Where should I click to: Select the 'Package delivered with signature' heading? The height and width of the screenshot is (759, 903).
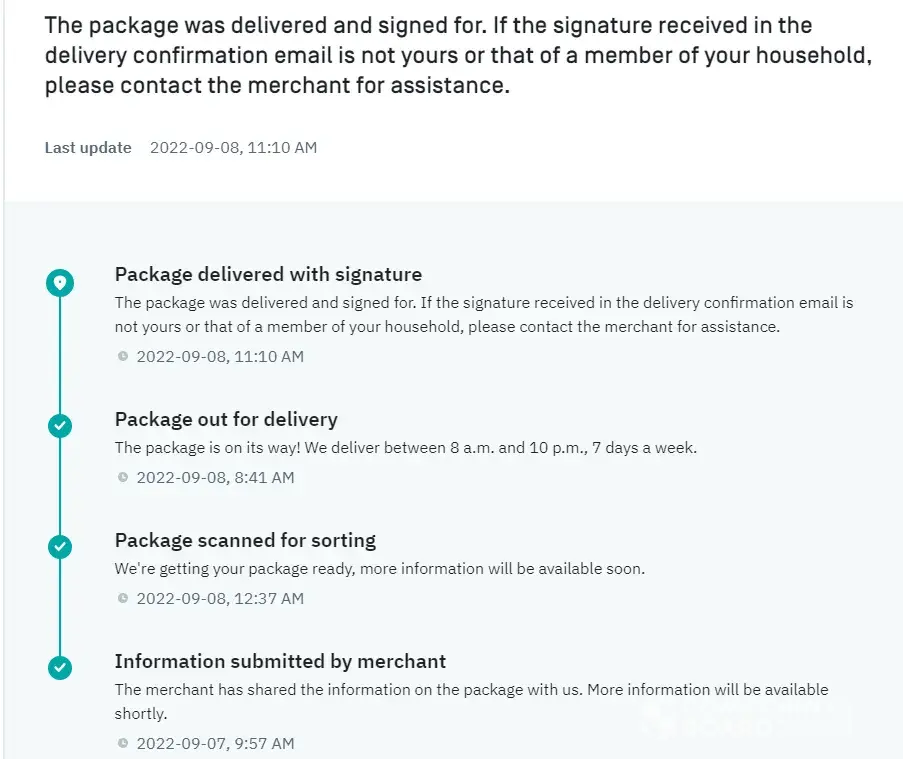click(268, 274)
